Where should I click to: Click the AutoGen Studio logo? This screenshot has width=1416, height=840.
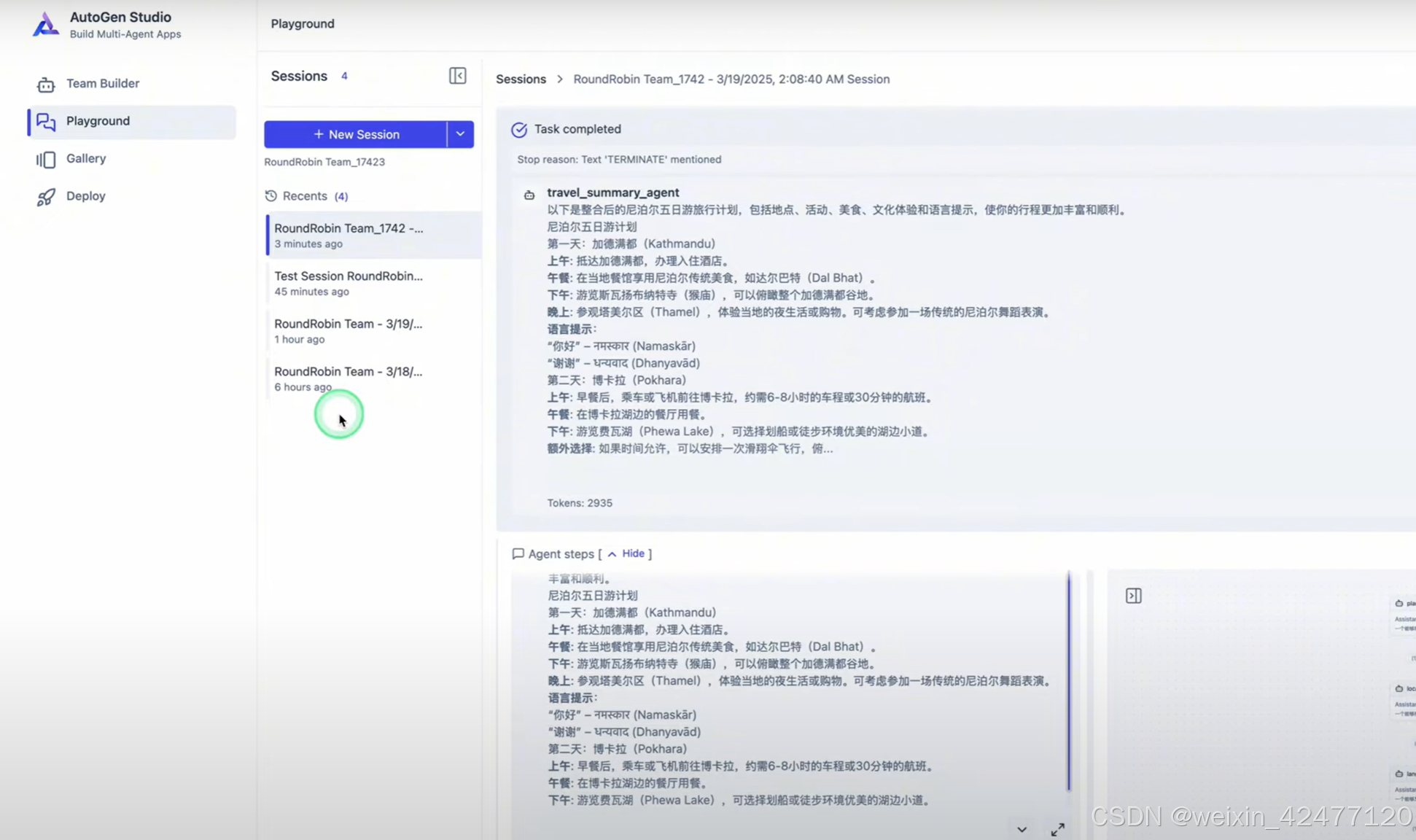pos(45,24)
